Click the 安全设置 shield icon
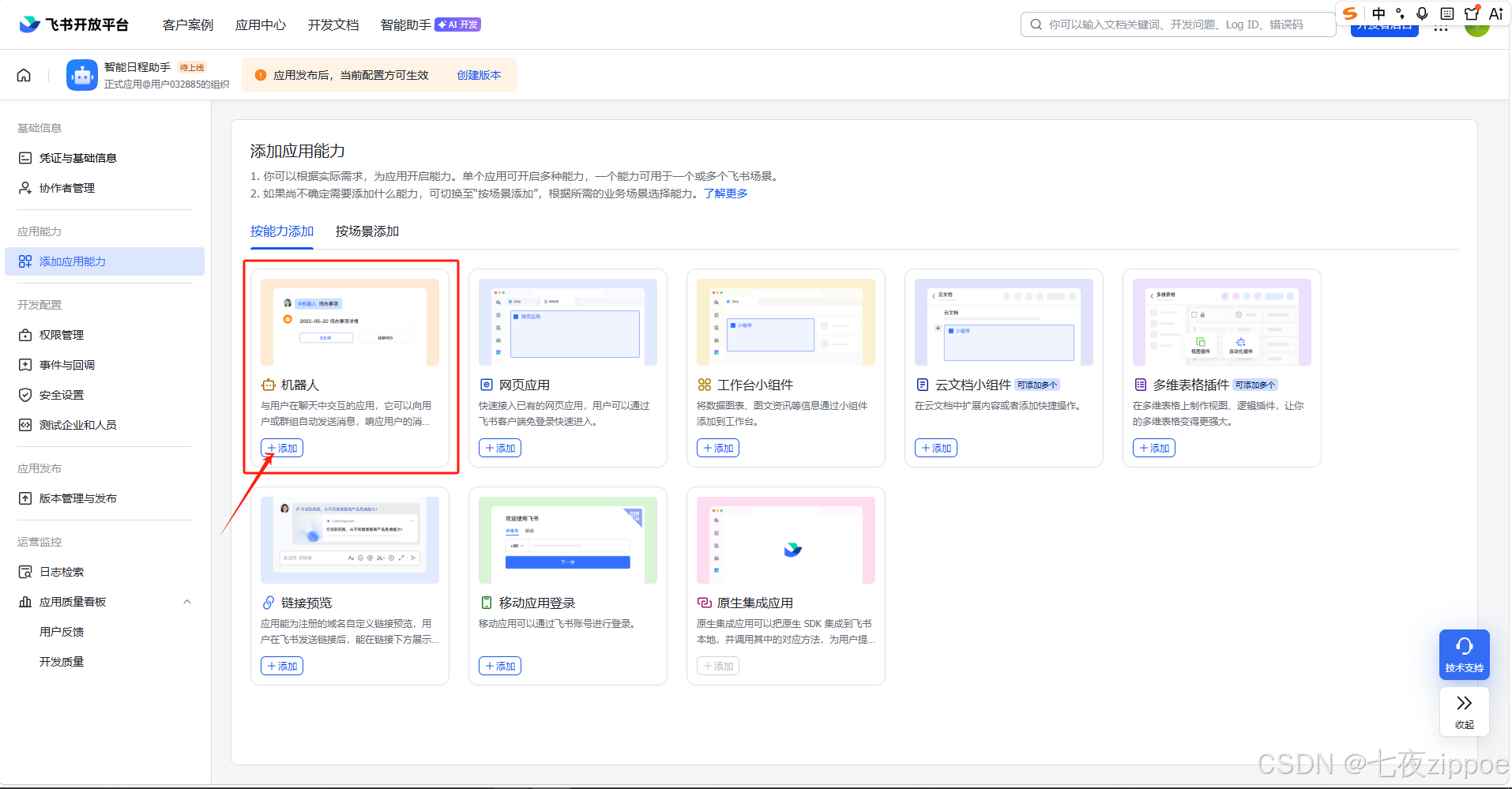 [25, 395]
